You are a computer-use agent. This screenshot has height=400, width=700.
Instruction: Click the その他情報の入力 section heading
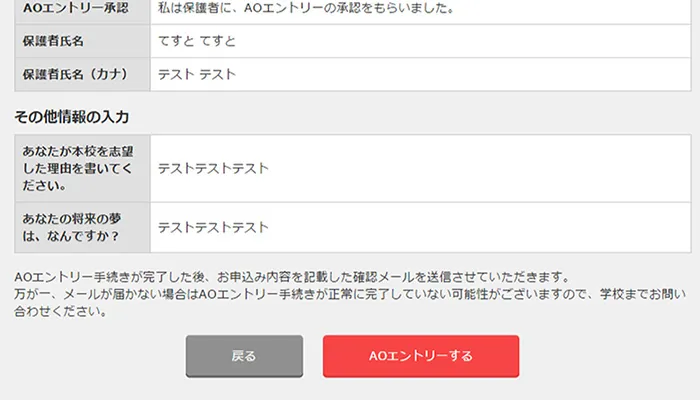pyautogui.click(x=71, y=117)
